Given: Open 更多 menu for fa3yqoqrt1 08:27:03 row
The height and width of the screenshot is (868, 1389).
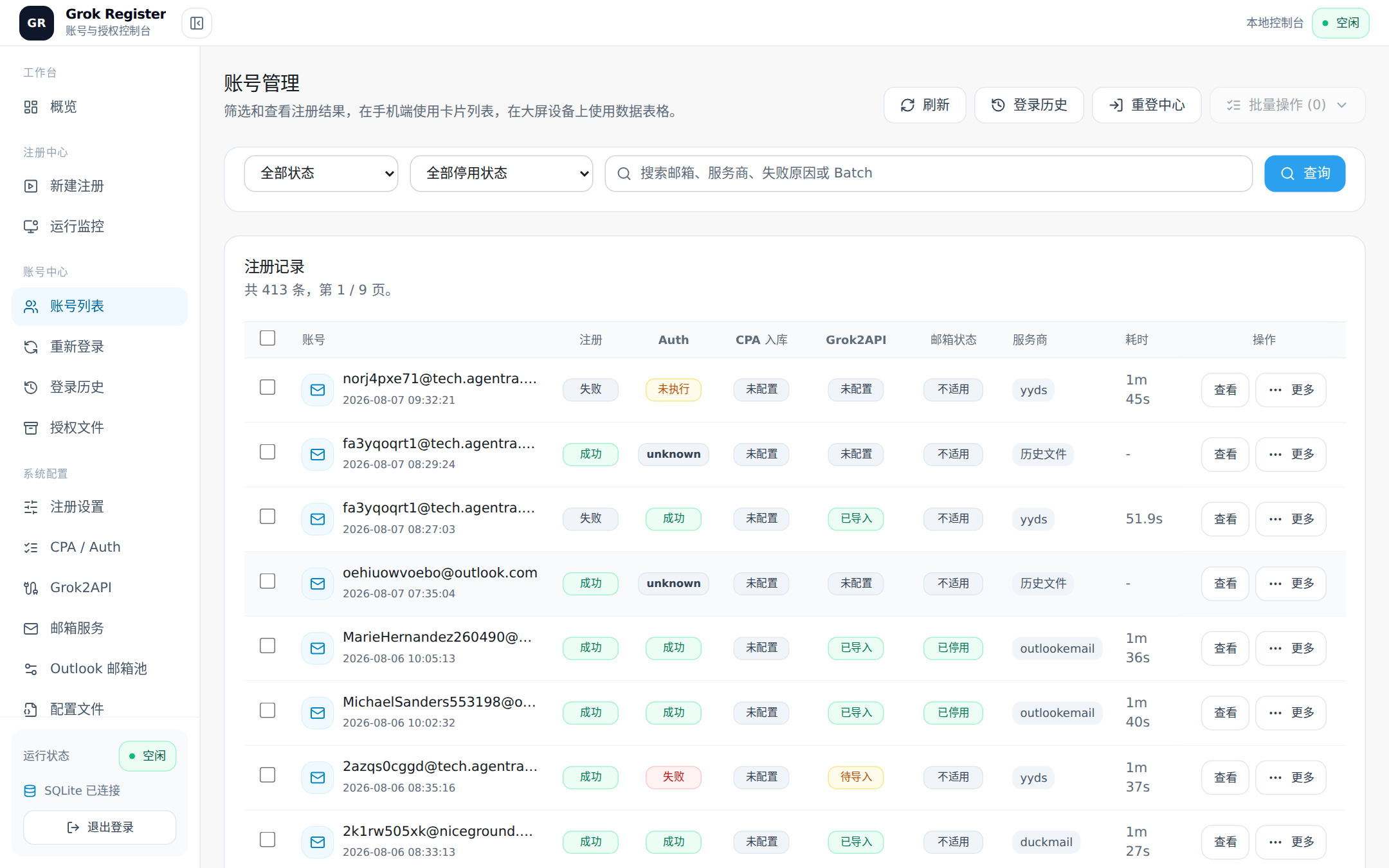Looking at the screenshot, I should pyautogui.click(x=1291, y=519).
